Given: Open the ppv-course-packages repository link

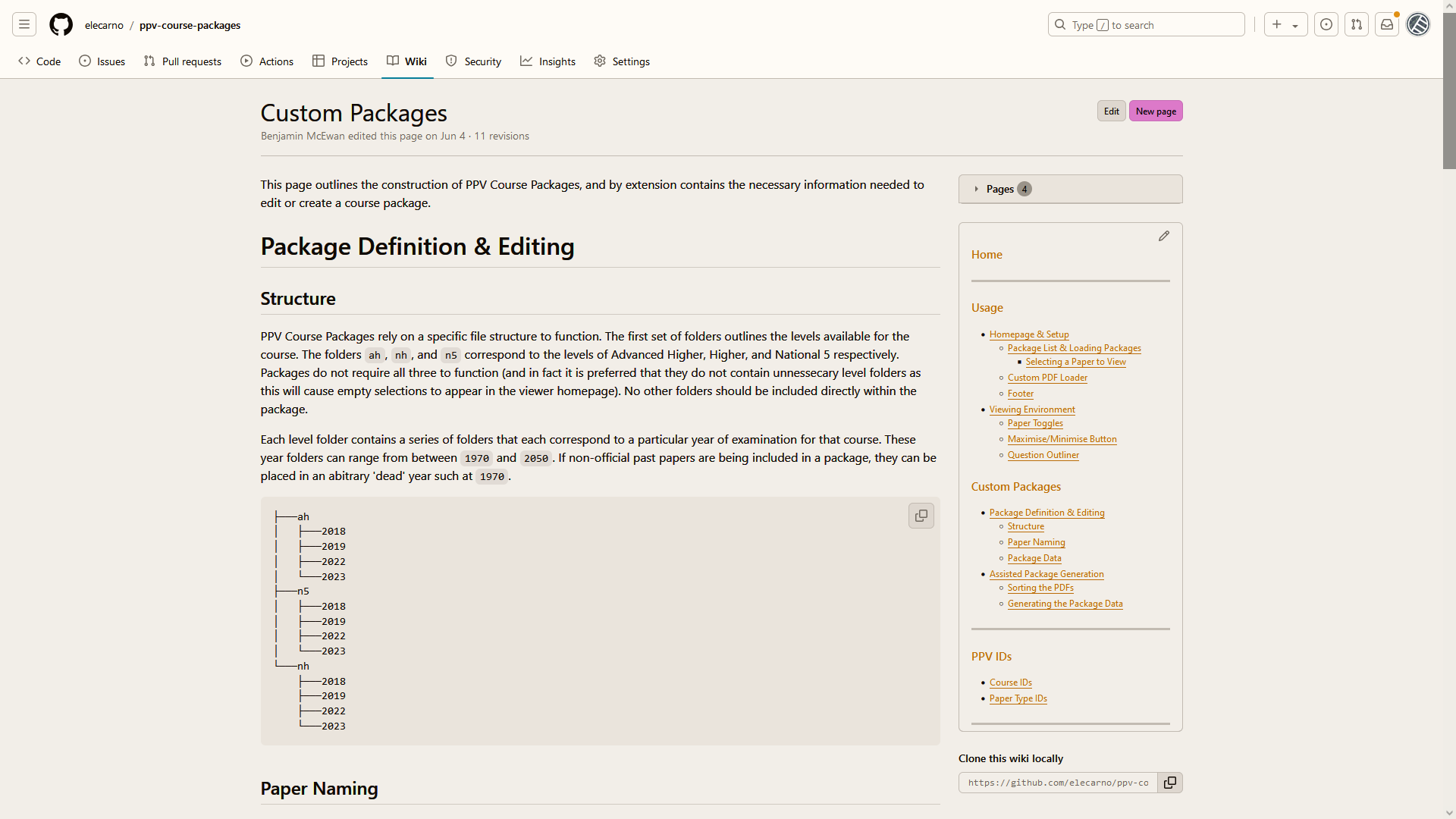Looking at the screenshot, I should pyautogui.click(x=190, y=25).
